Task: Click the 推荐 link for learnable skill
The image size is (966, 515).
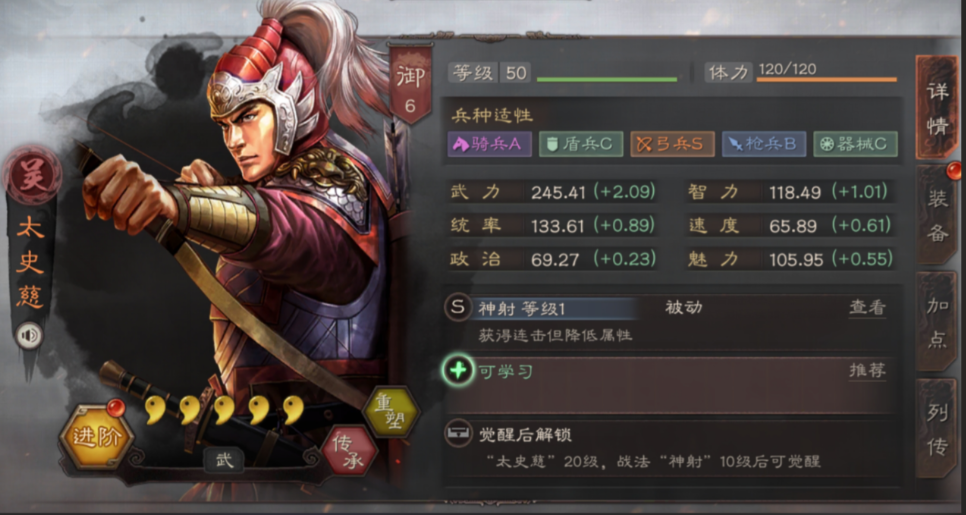Action: 867,370
